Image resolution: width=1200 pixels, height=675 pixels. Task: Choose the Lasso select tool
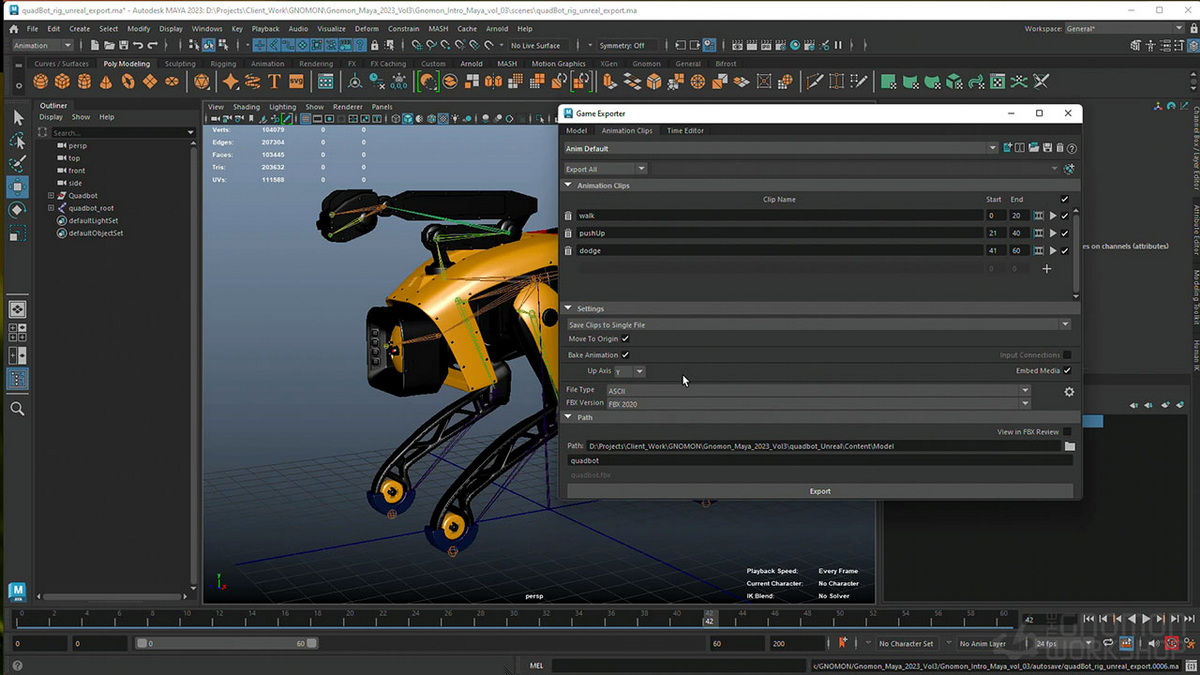tap(17, 141)
